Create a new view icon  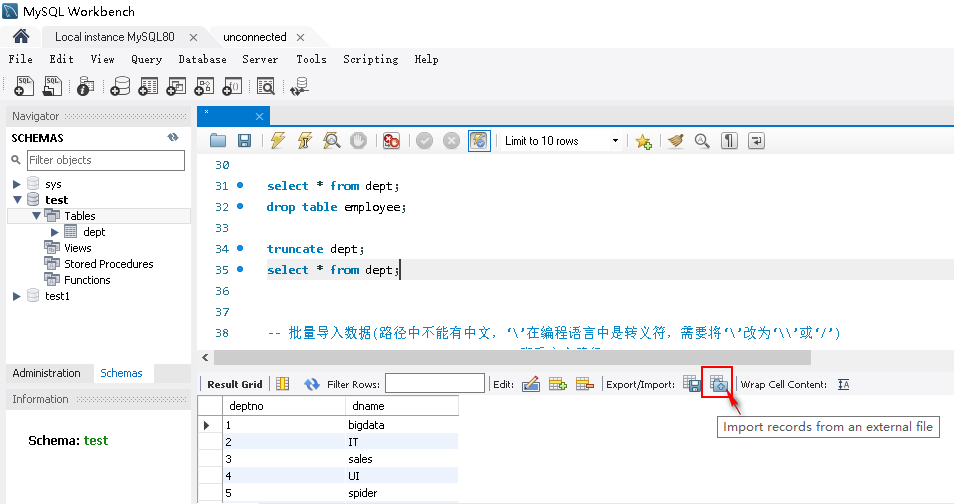click(x=176, y=86)
